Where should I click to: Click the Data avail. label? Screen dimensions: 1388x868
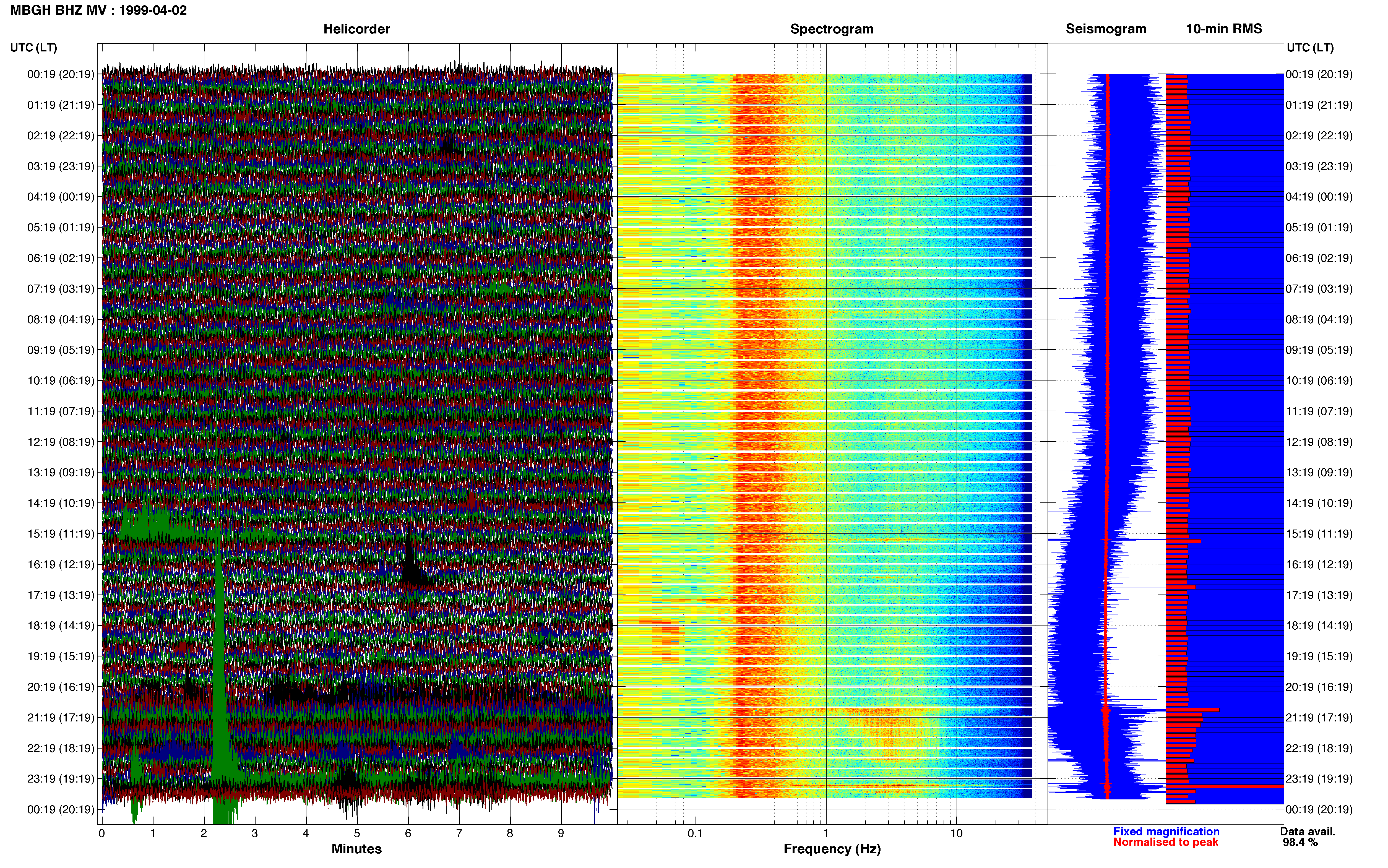(1308, 831)
